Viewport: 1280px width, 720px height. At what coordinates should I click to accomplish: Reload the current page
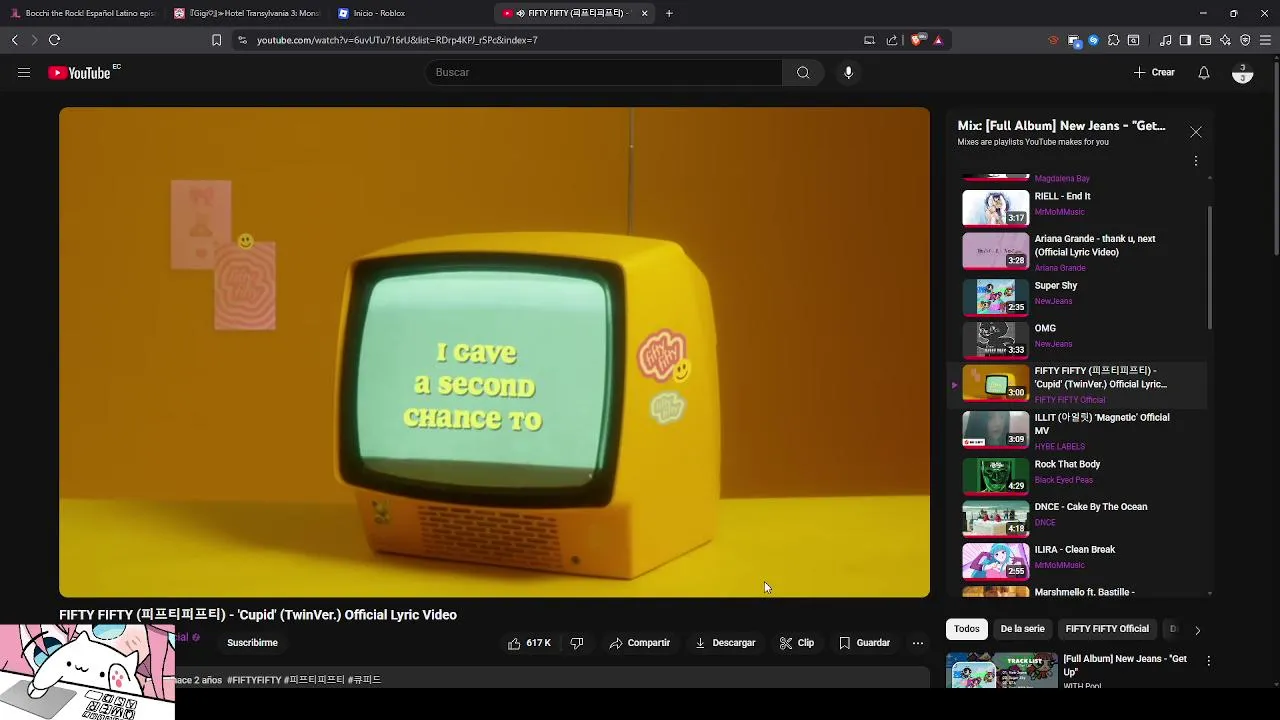(x=55, y=40)
